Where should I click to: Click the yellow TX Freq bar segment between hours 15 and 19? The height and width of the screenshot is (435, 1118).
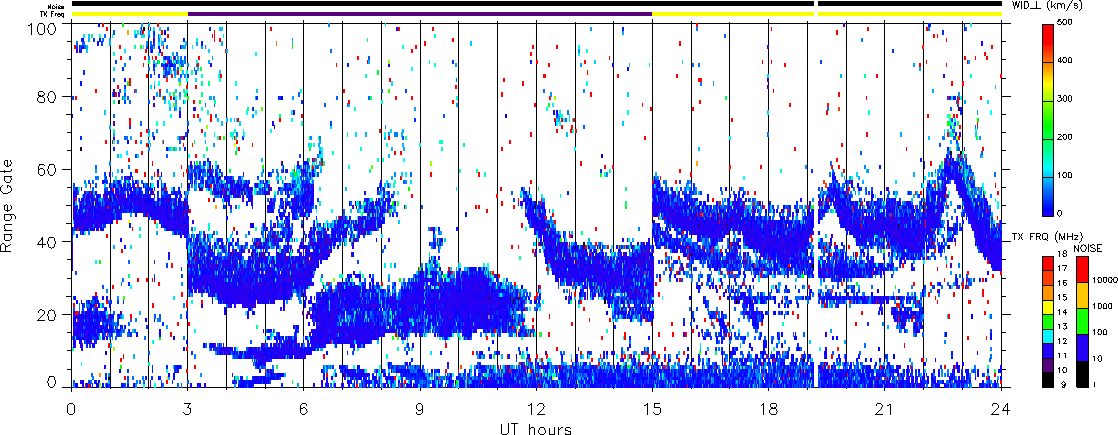tap(733, 14)
